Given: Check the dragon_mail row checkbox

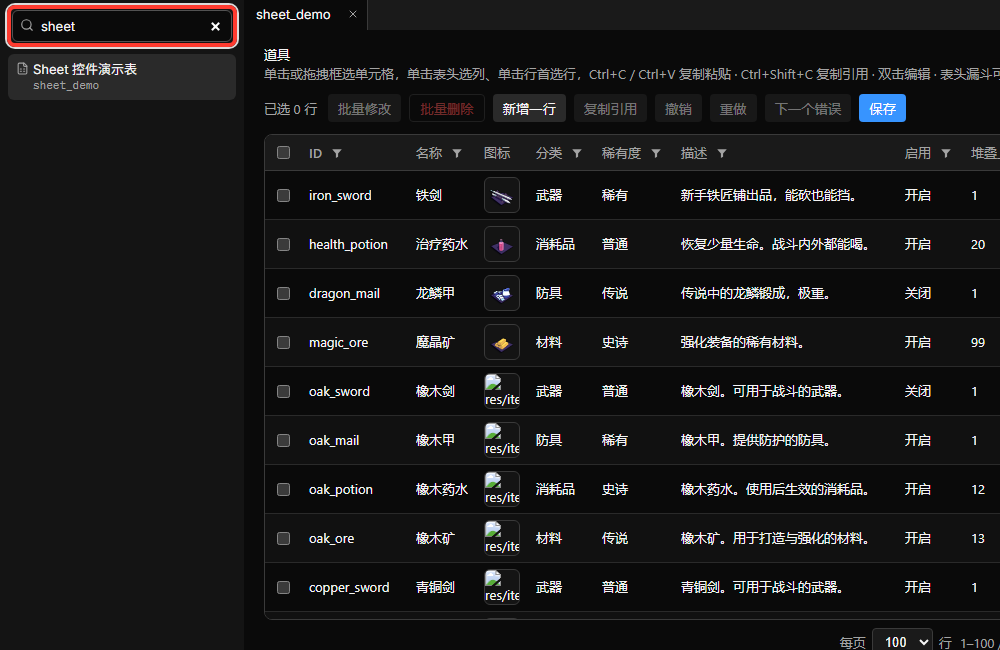Looking at the screenshot, I should click(283, 293).
